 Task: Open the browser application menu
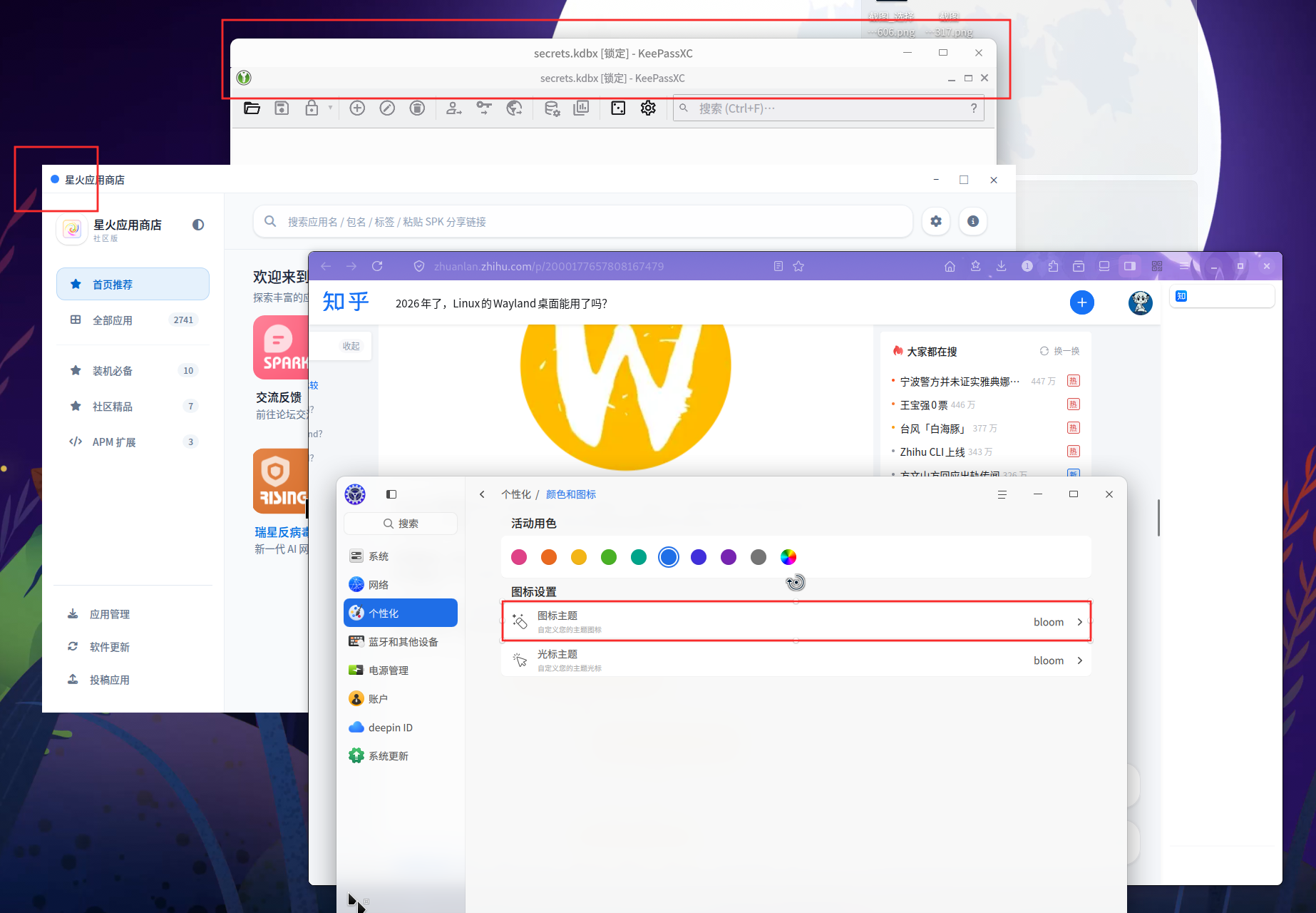click(x=1184, y=266)
